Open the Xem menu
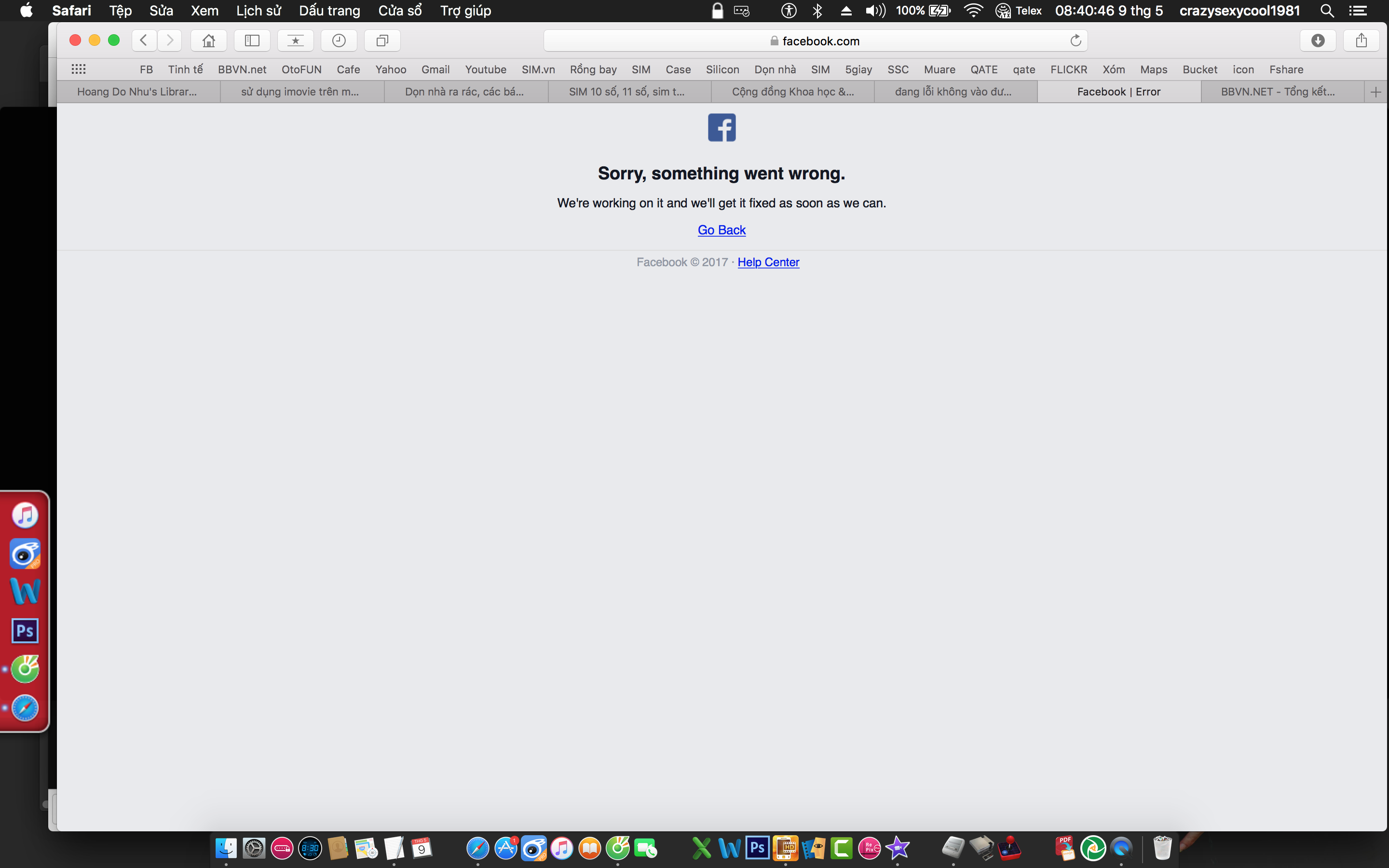The width and height of the screenshot is (1389, 868). pyautogui.click(x=204, y=10)
